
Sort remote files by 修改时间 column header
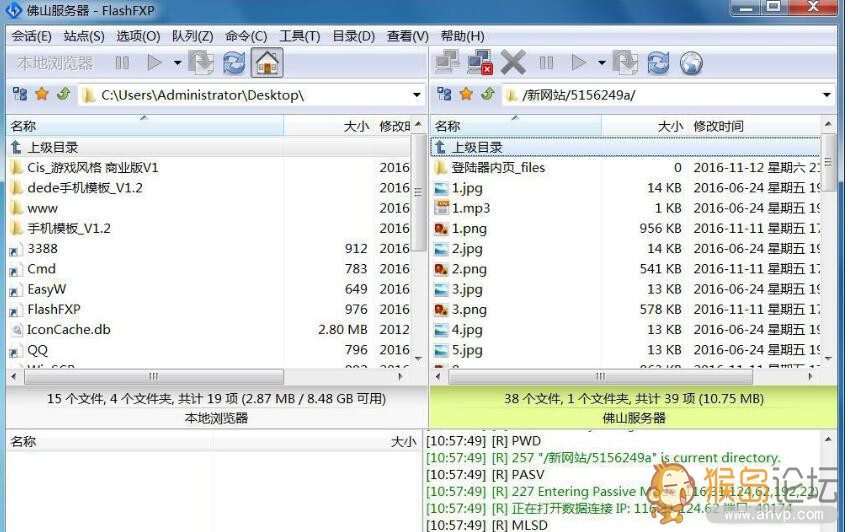(754, 126)
